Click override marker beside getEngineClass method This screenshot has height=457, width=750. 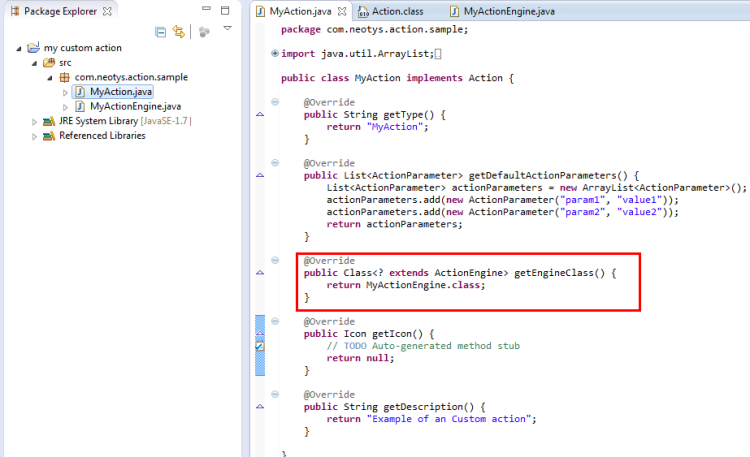click(260, 273)
